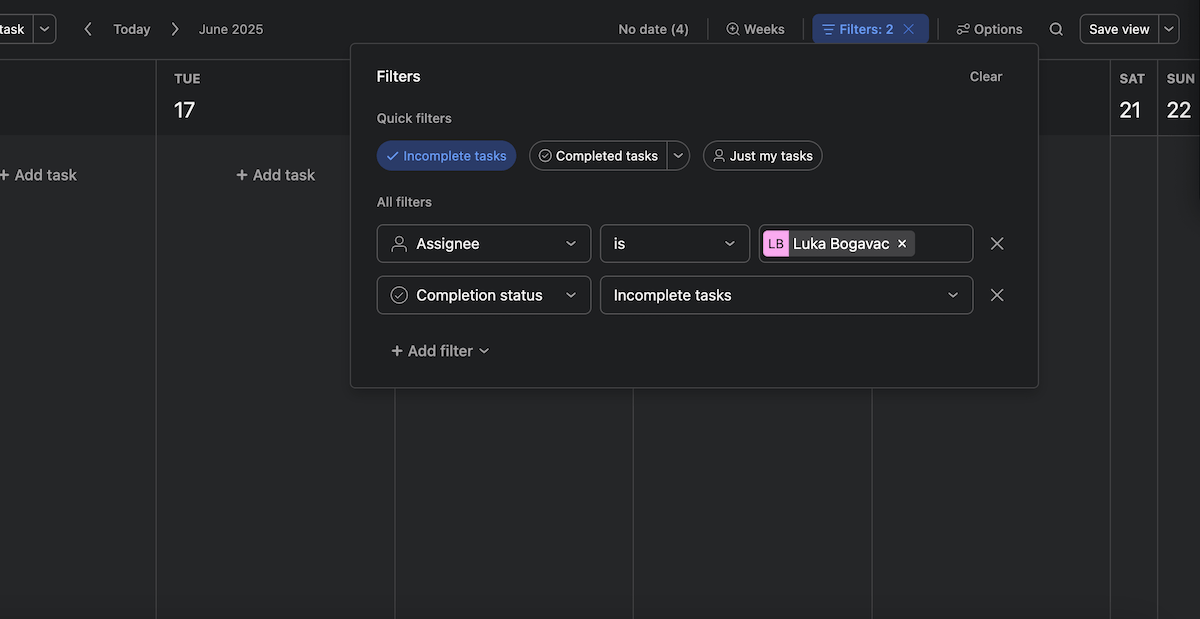Click the Save view button
The image size is (1200, 619).
[x=1117, y=29]
